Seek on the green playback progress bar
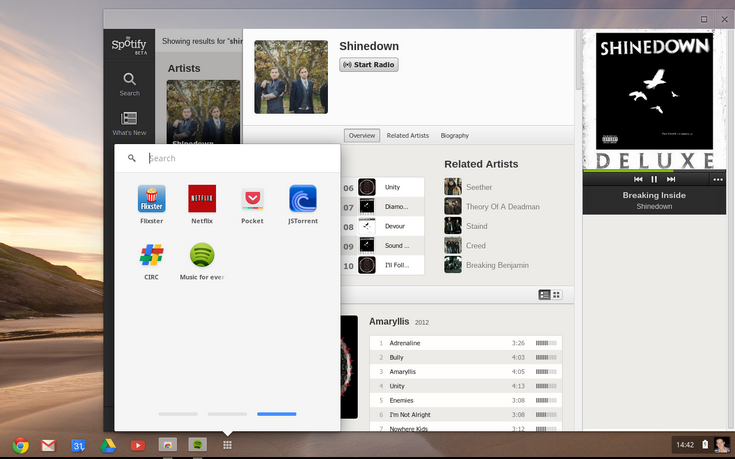Screen dimensions: 735x459 (x=654, y=171)
